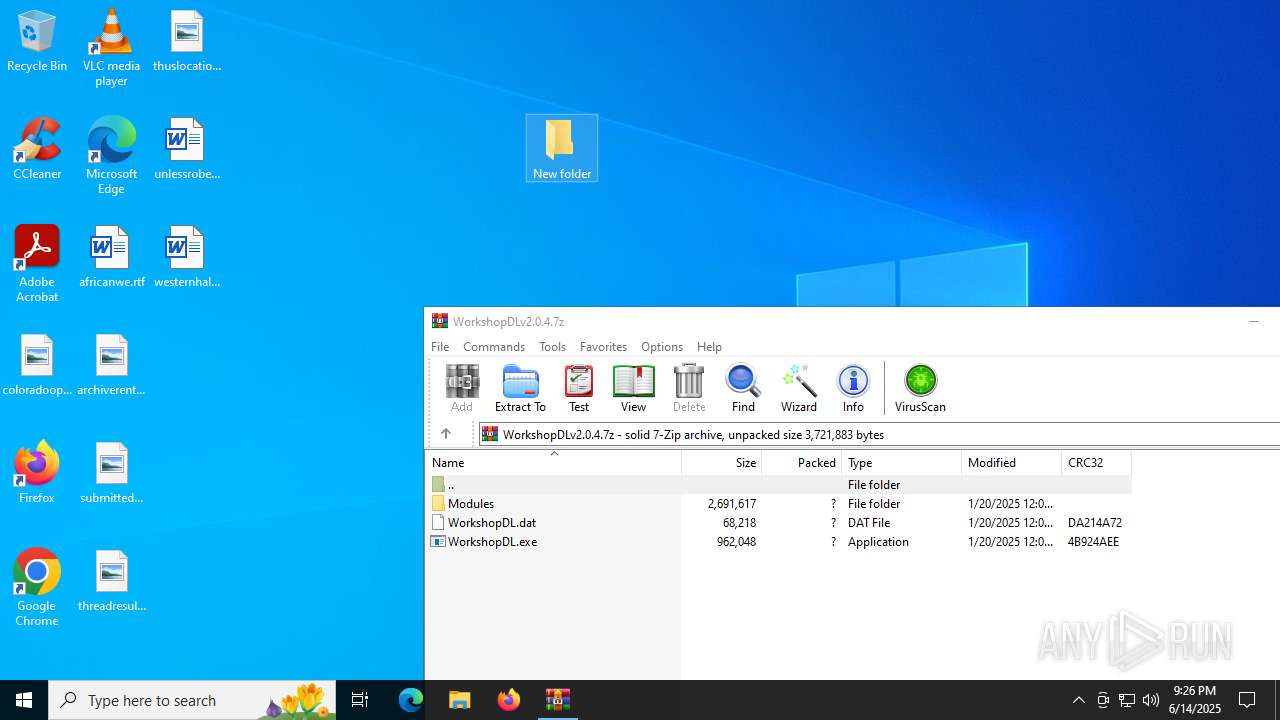Sort by the Name column header
The width and height of the screenshot is (1280, 720).
tap(554, 462)
